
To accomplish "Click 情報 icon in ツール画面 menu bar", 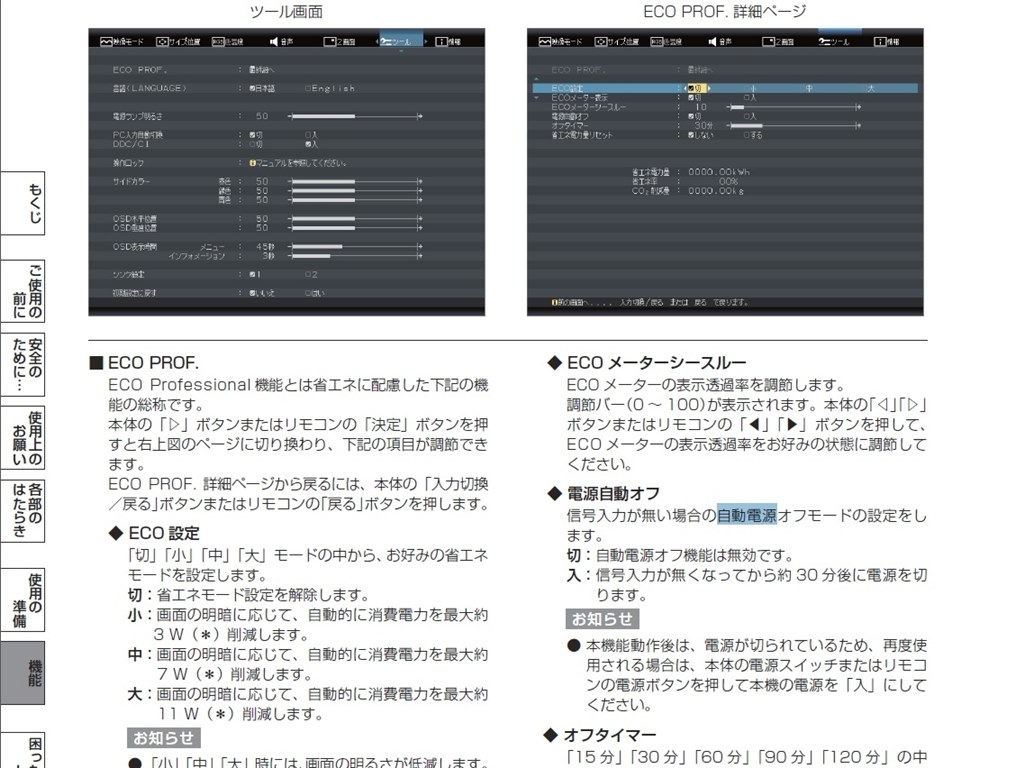I will [441, 41].
